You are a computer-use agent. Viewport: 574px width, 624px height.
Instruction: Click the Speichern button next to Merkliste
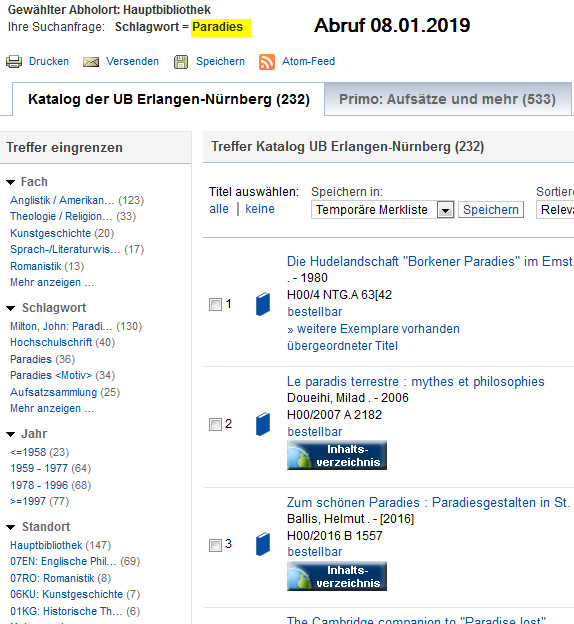point(491,210)
